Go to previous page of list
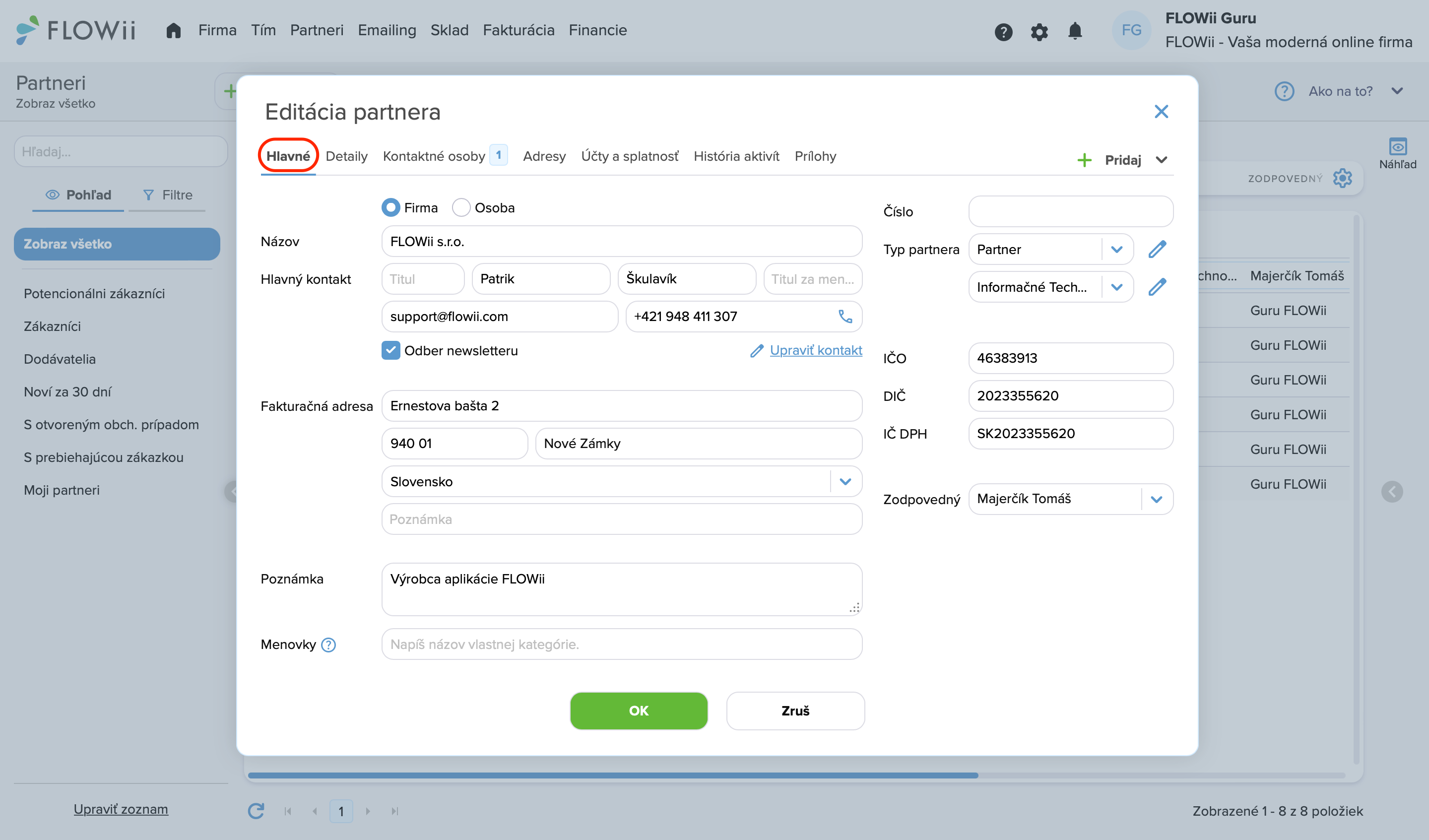The width and height of the screenshot is (1429, 840). (x=315, y=811)
